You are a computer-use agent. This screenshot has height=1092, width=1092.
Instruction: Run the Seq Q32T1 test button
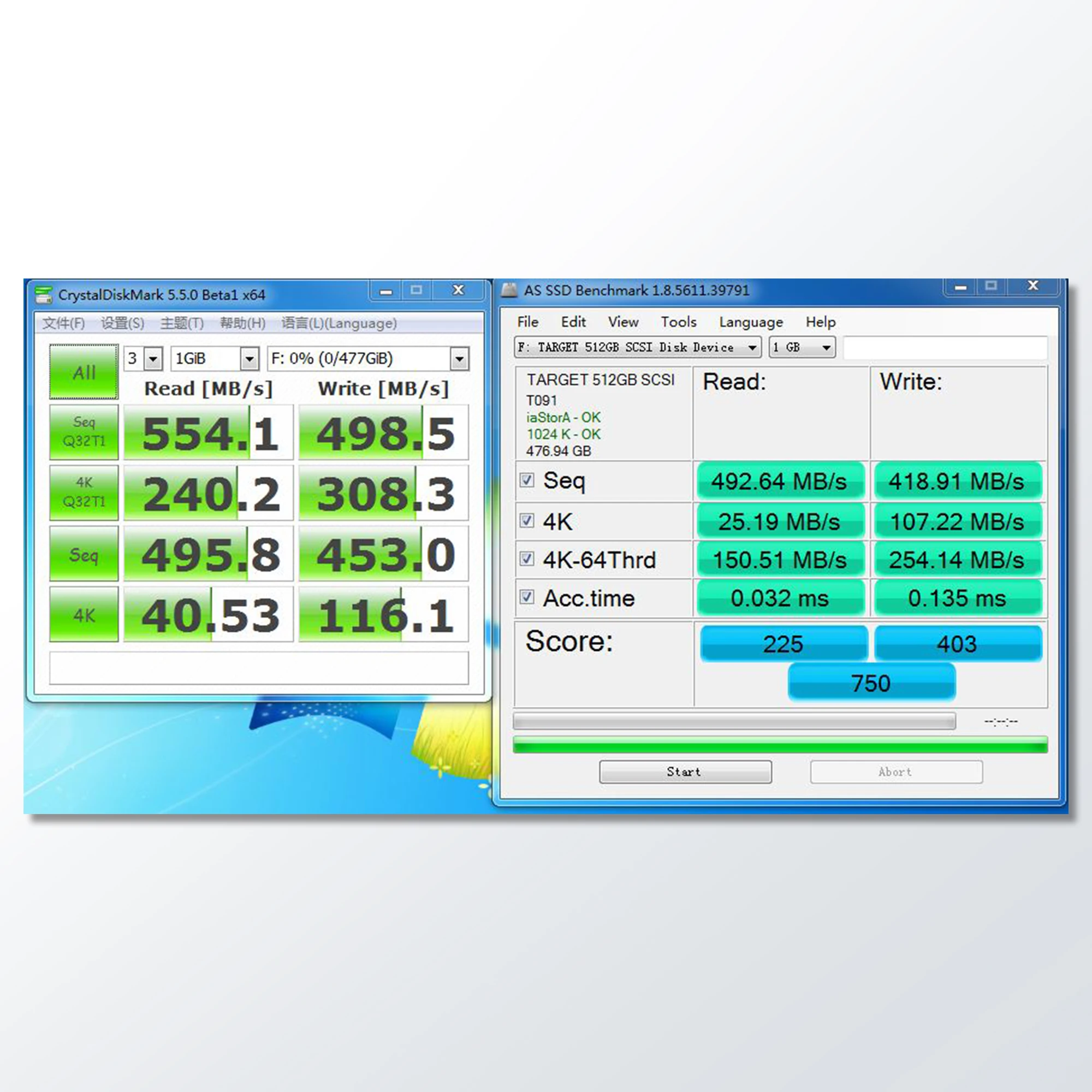[84, 432]
